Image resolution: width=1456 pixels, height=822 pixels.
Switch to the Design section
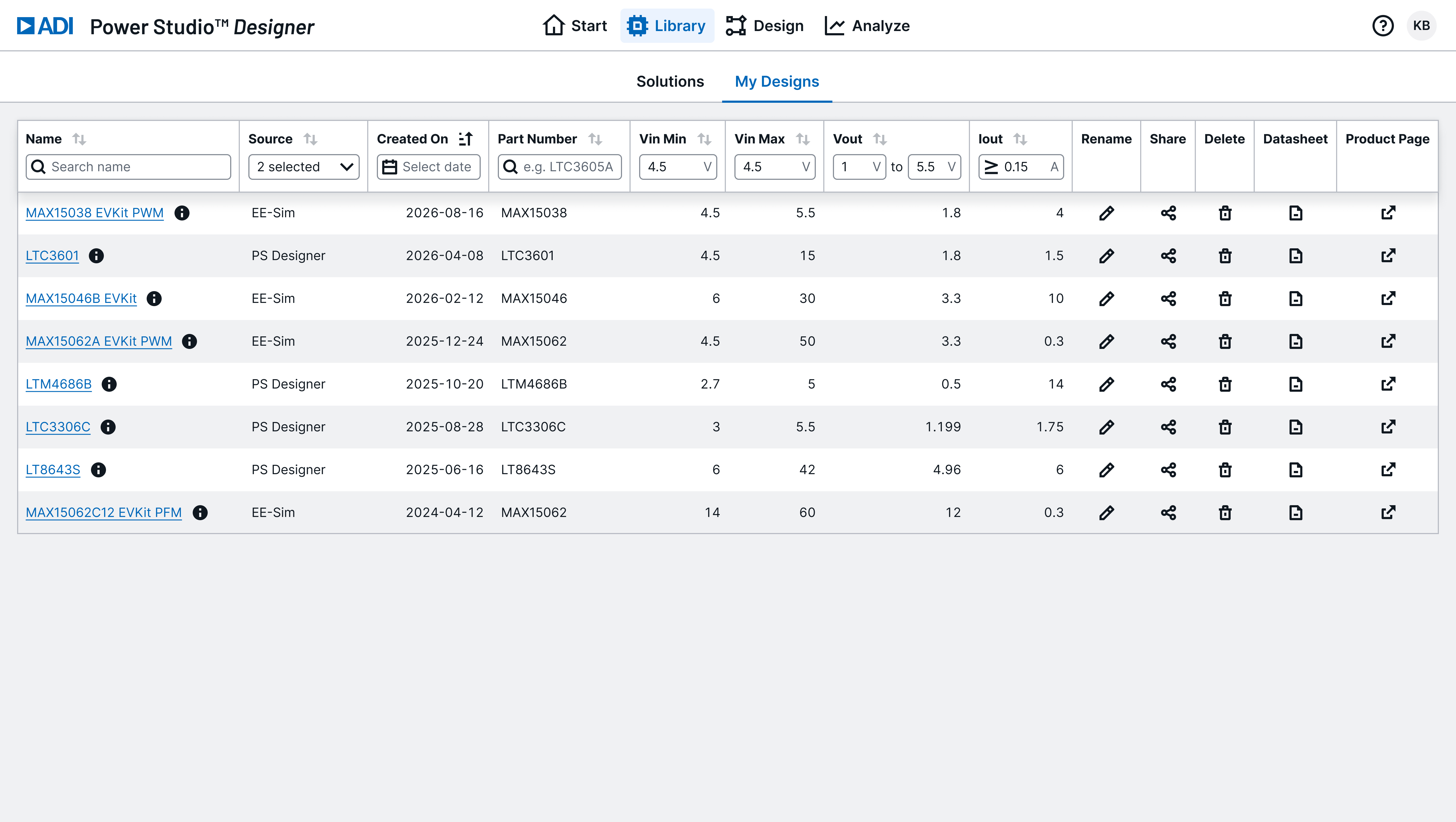[765, 25]
